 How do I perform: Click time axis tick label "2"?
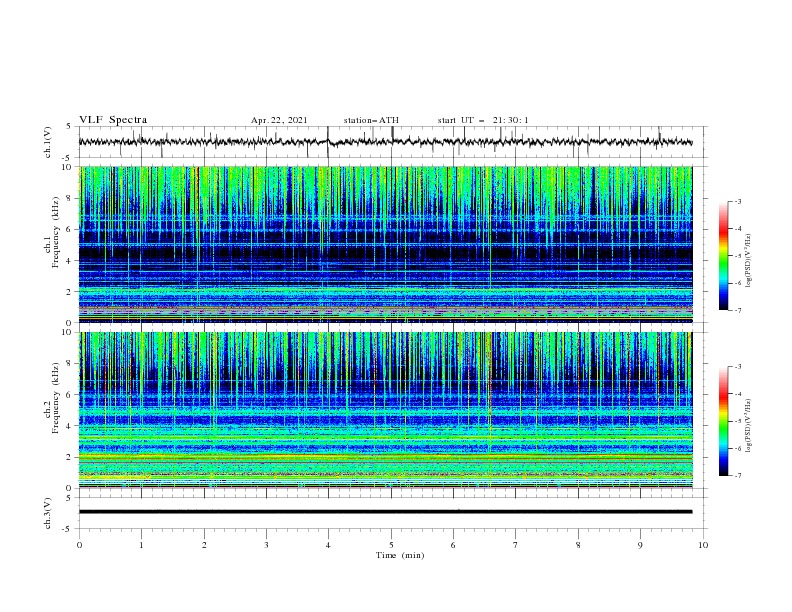(x=204, y=545)
